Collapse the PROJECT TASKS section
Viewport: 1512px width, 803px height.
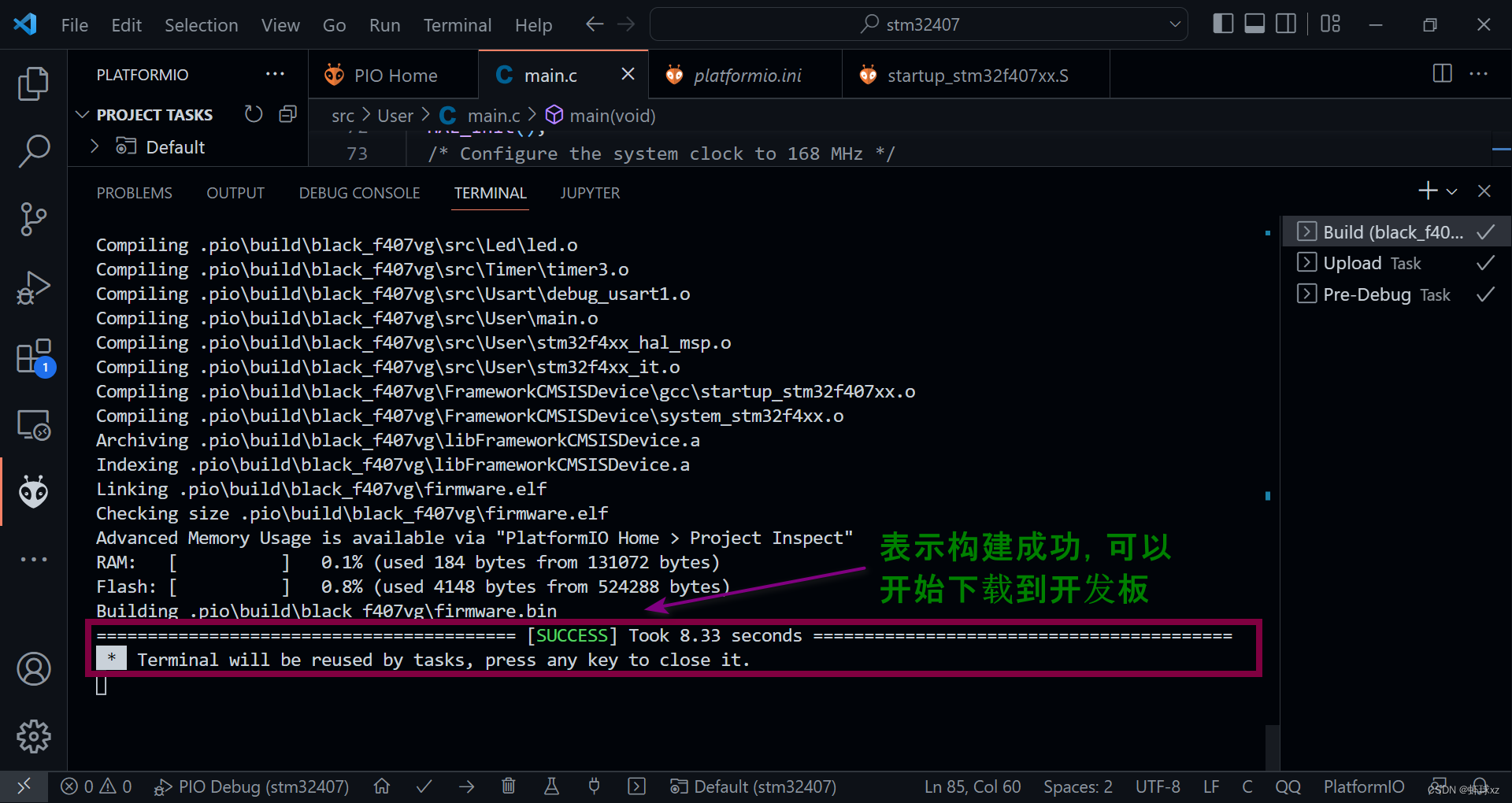154,115
